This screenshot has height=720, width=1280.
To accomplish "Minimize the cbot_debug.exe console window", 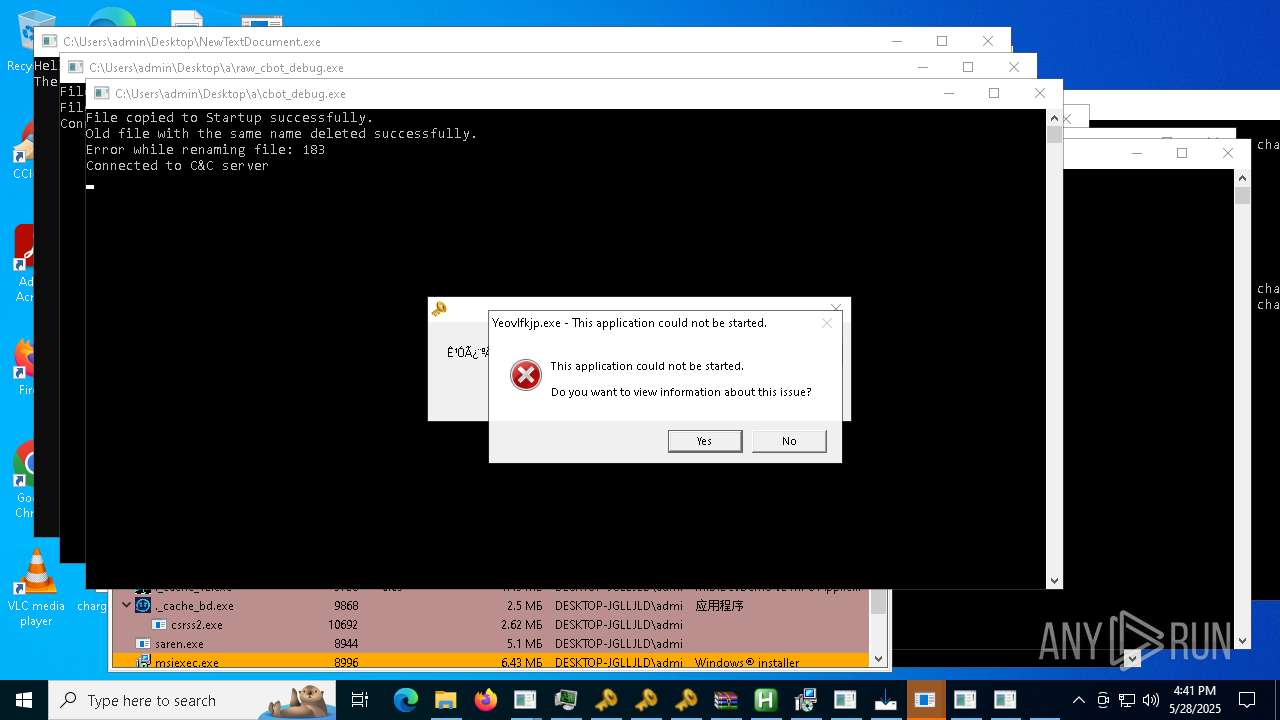I will [948, 93].
